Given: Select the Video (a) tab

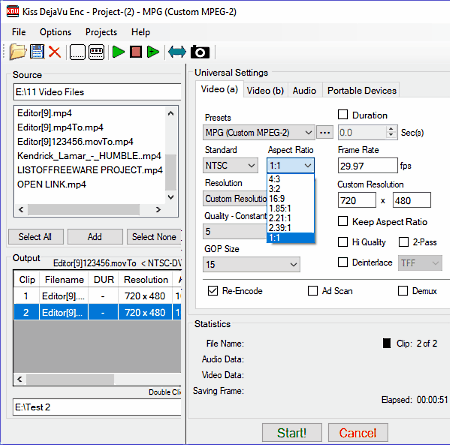Looking at the screenshot, I should coord(219,89).
